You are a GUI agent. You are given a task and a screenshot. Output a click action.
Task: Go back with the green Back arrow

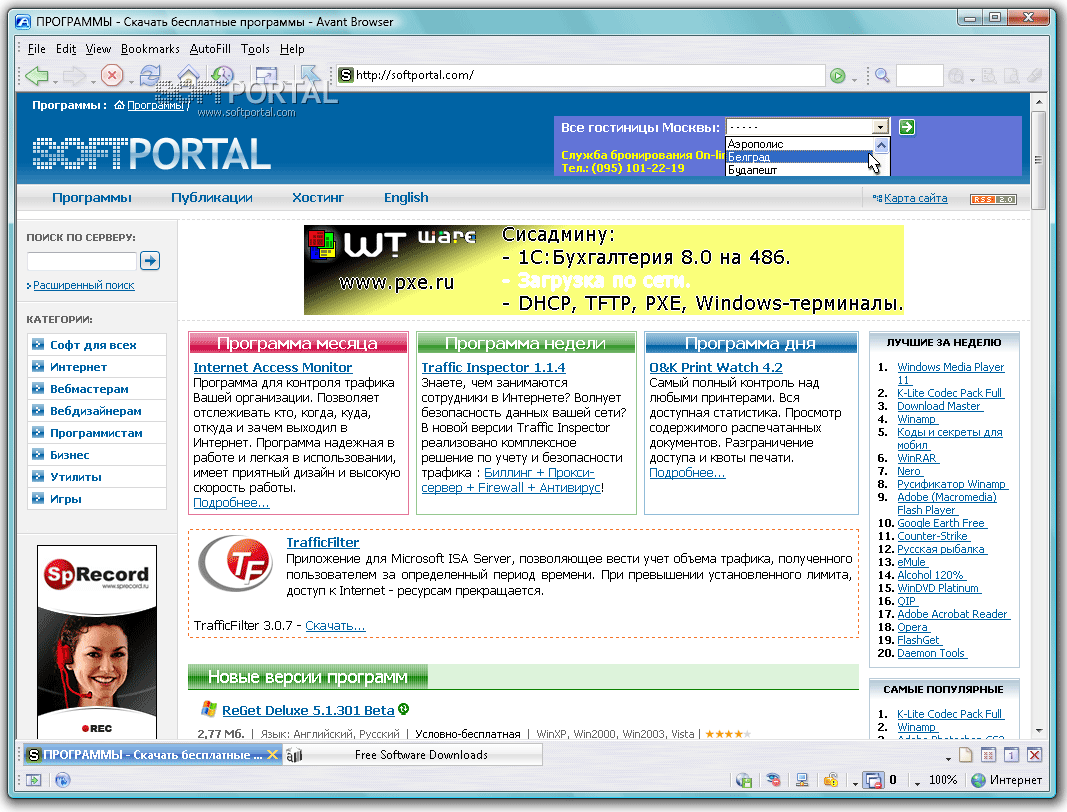click(36, 75)
